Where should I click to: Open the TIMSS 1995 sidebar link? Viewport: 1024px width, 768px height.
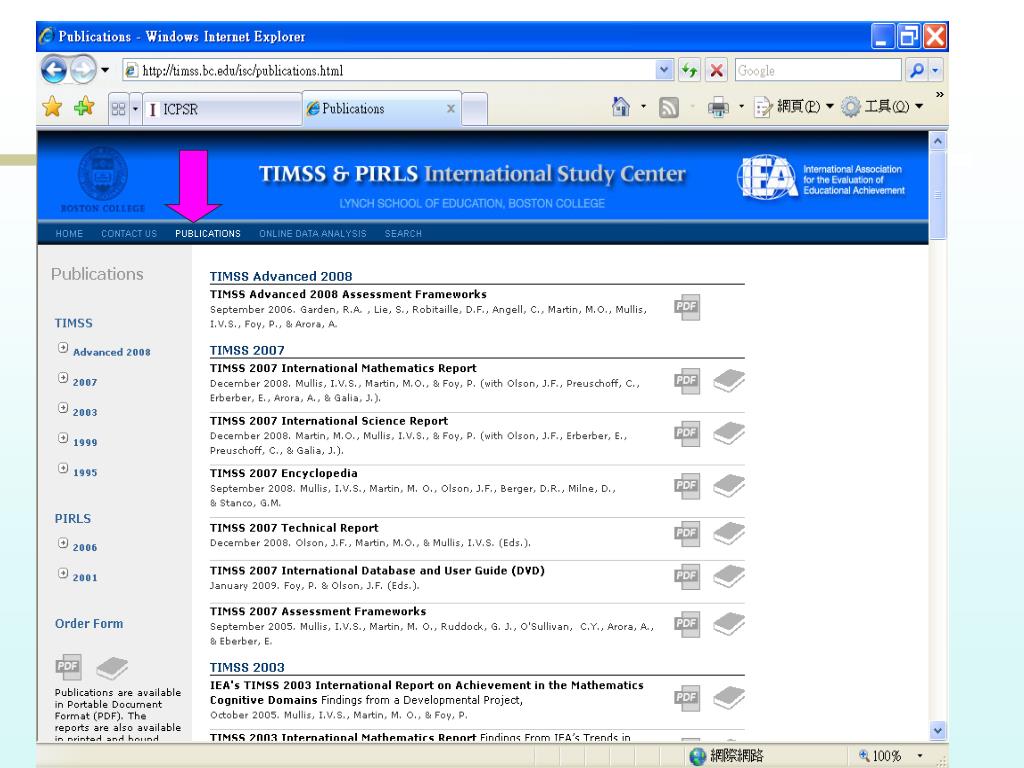(85, 472)
